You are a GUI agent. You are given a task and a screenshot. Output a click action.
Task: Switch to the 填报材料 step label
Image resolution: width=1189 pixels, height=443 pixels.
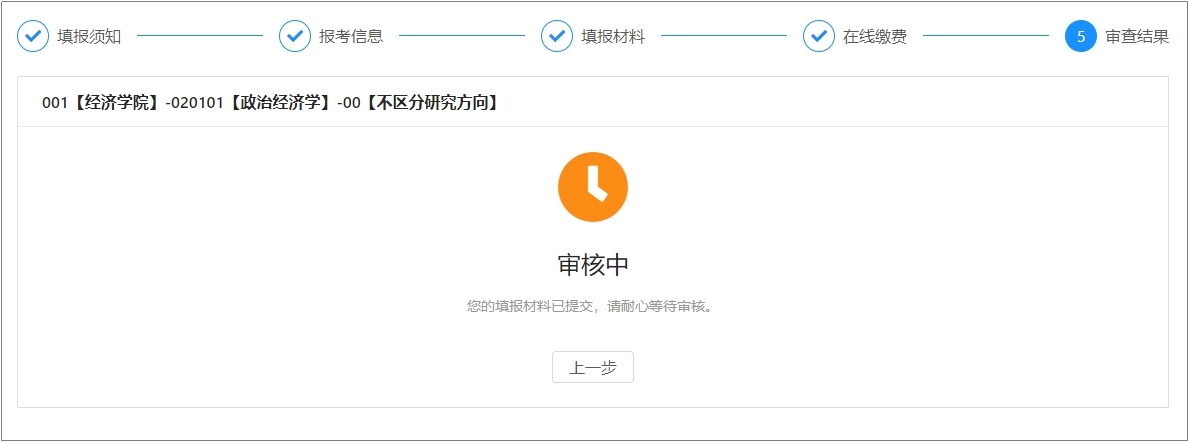(x=613, y=37)
